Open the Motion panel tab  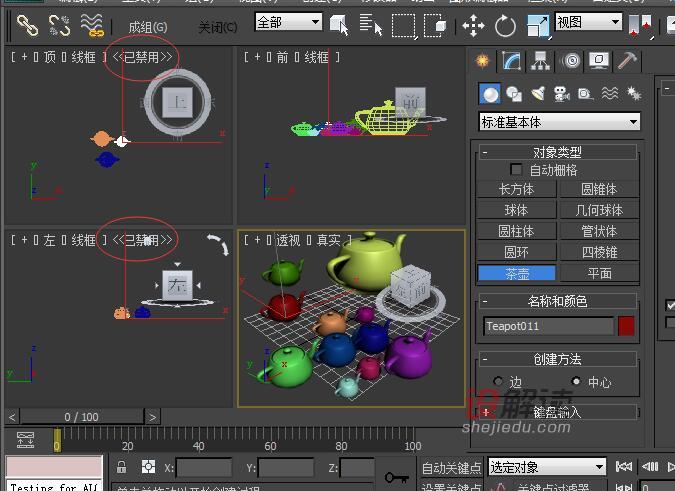[570, 61]
